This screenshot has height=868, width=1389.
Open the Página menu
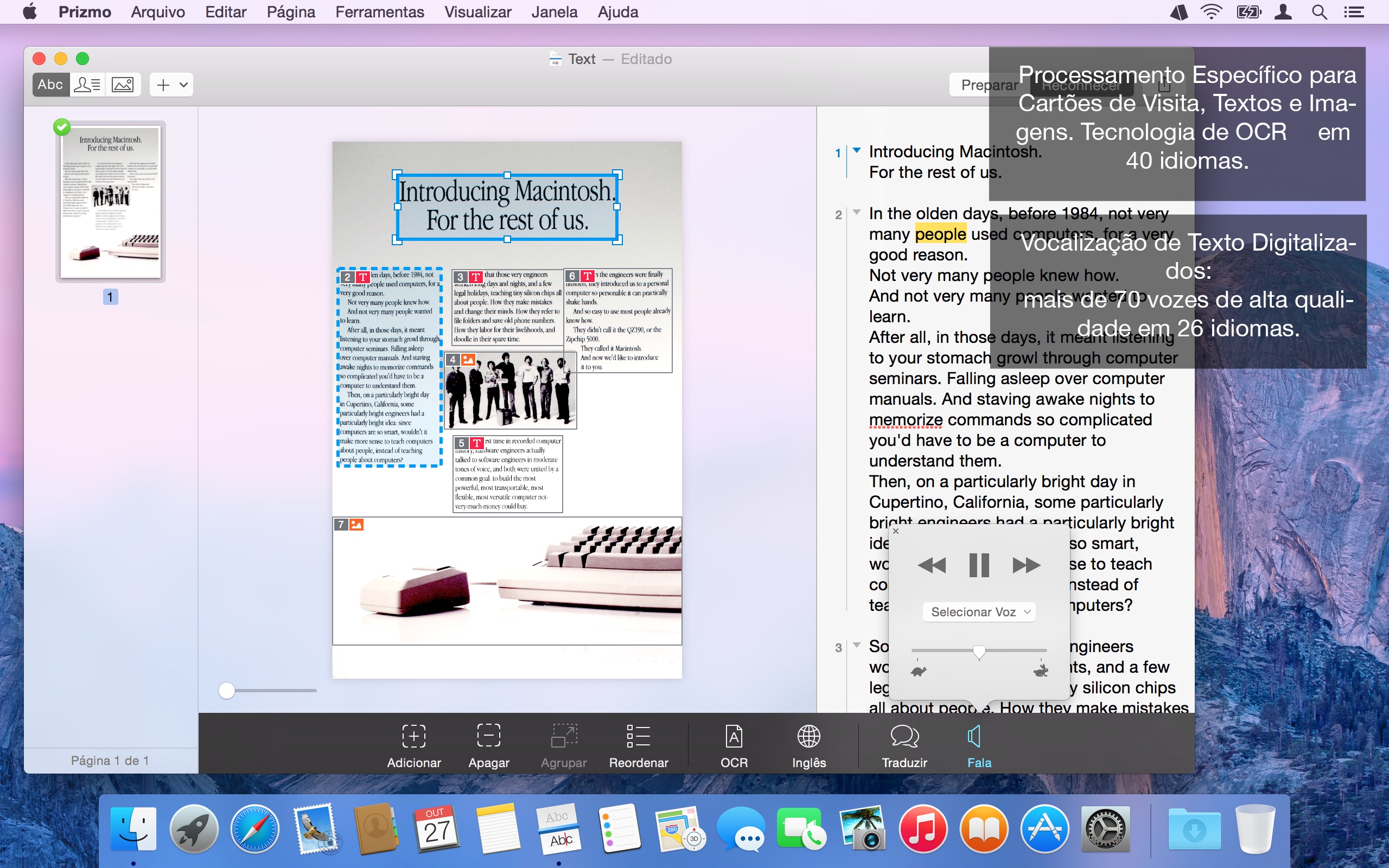click(x=290, y=12)
